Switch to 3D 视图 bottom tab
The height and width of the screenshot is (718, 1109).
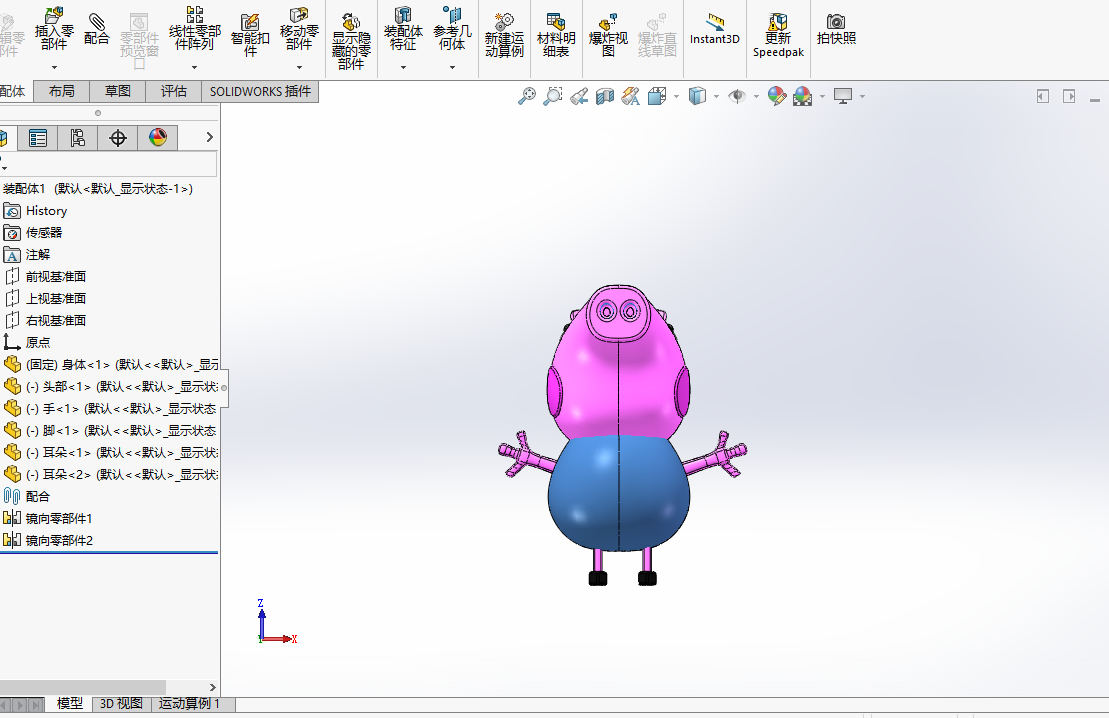click(x=121, y=704)
